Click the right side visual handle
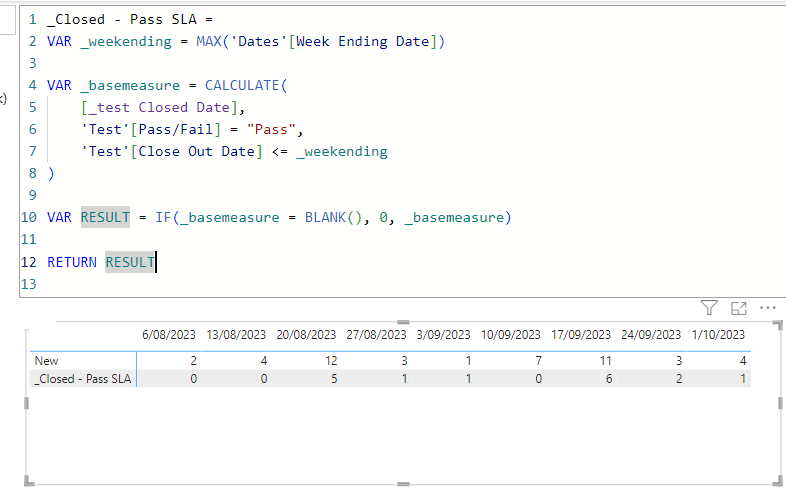This screenshot has width=786, height=492. click(780, 403)
